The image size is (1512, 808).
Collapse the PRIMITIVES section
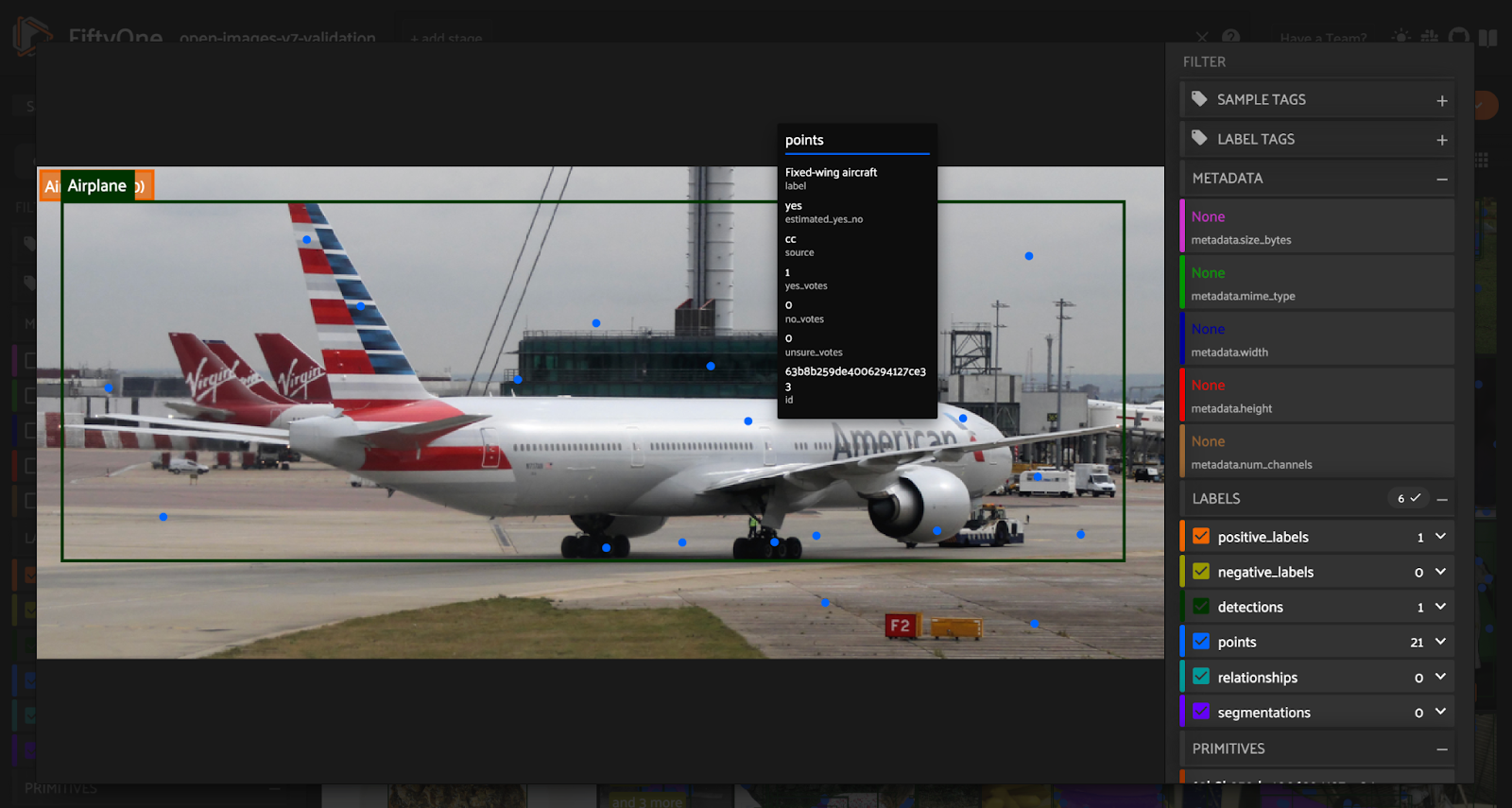tap(1442, 749)
